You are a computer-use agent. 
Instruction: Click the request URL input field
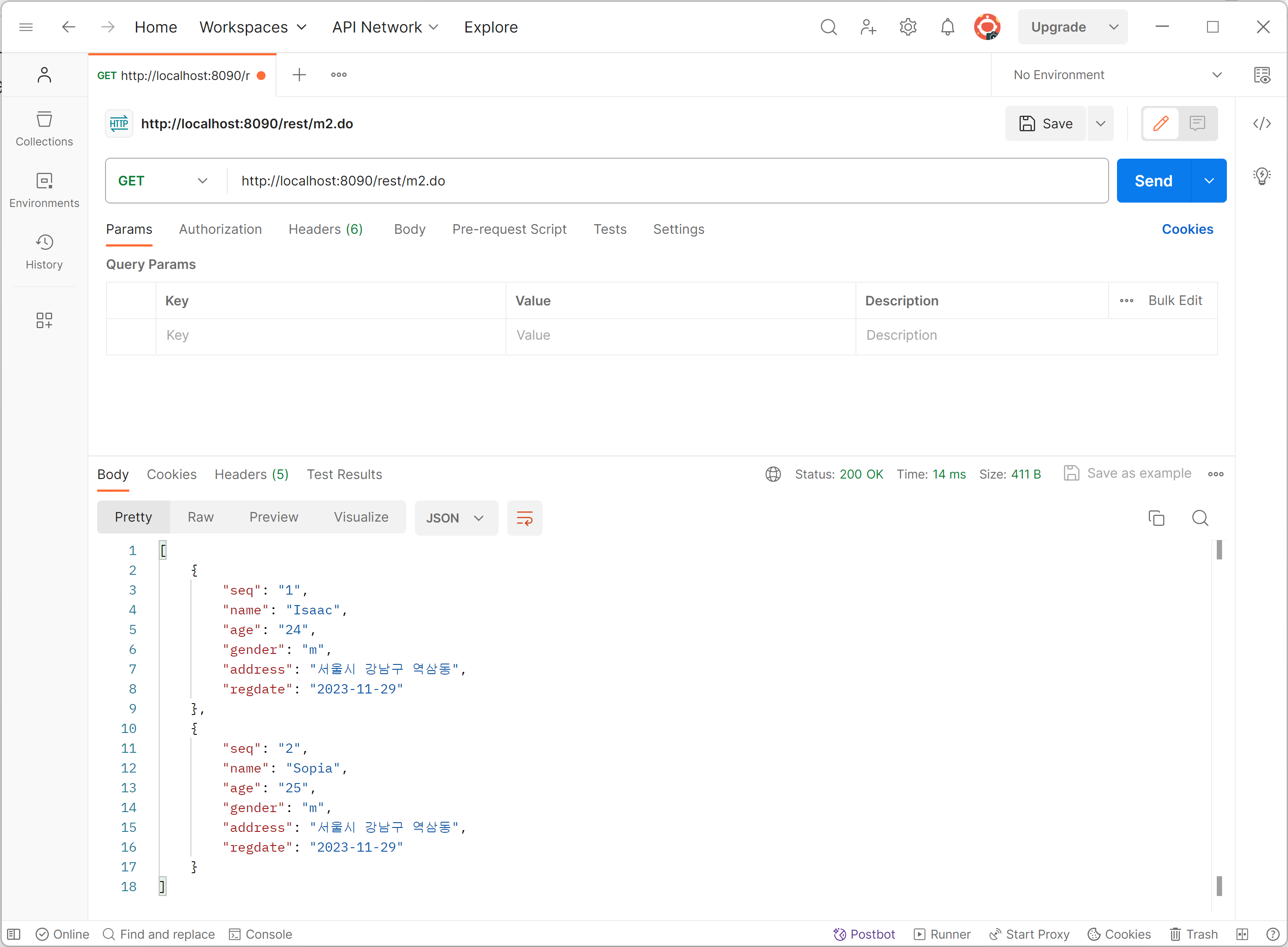pos(665,181)
